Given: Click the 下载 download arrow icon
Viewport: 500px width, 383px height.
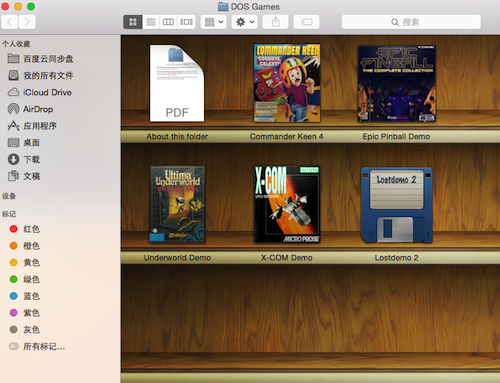Looking at the screenshot, I should click(x=13, y=159).
